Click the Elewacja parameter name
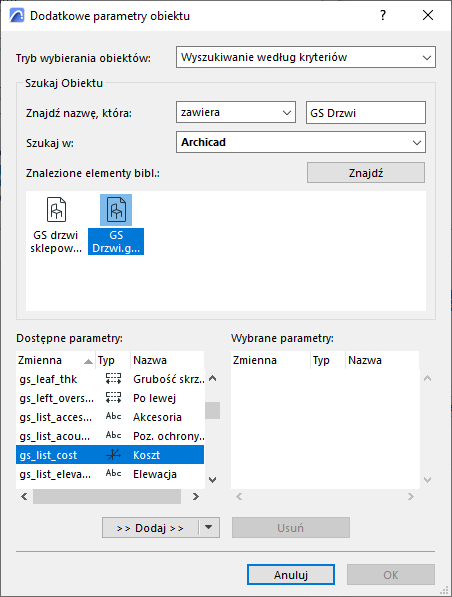The width and height of the screenshot is (452, 597). point(155,474)
